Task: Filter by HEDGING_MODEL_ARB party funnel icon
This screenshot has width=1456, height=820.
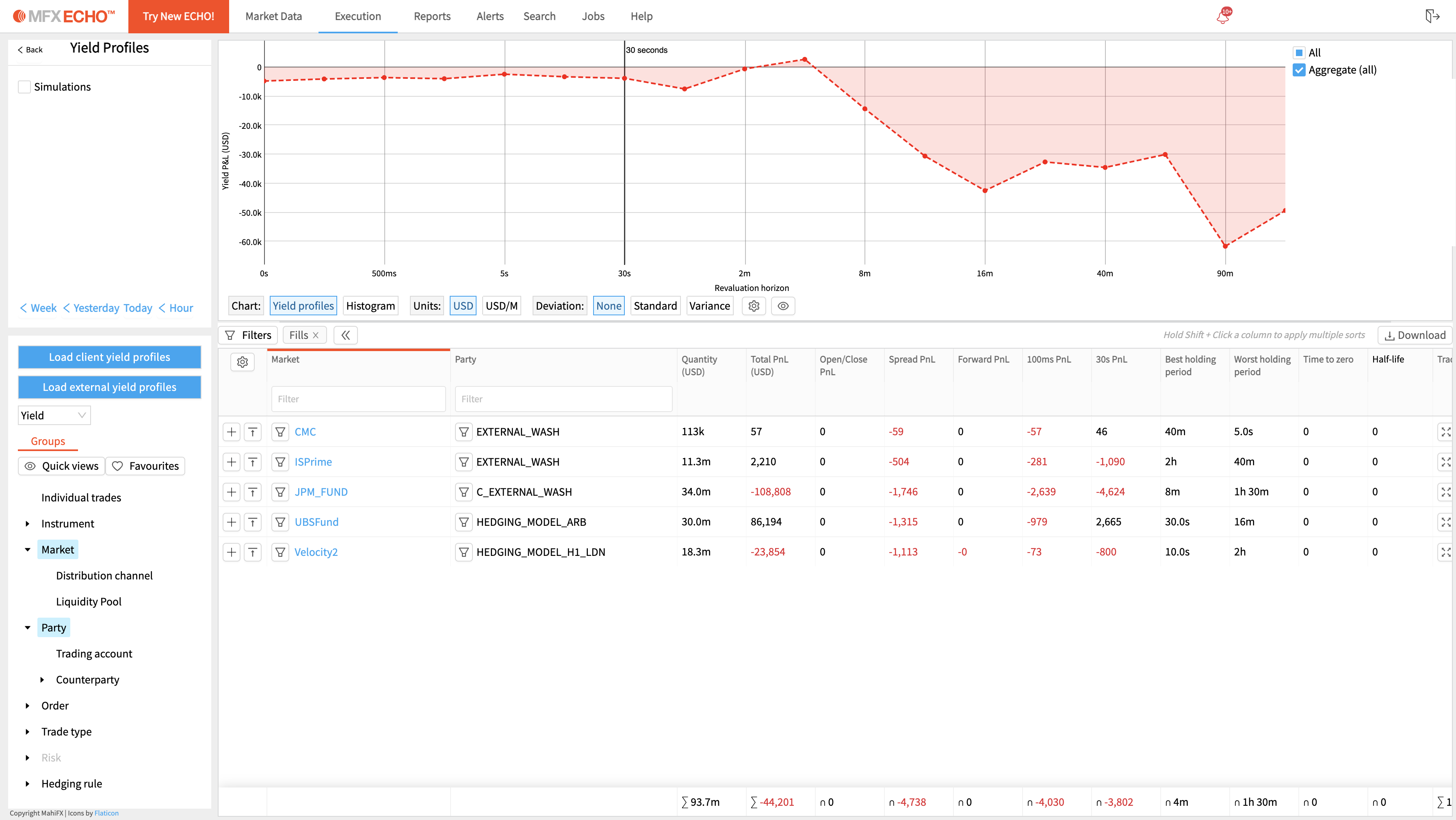Action: point(464,522)
